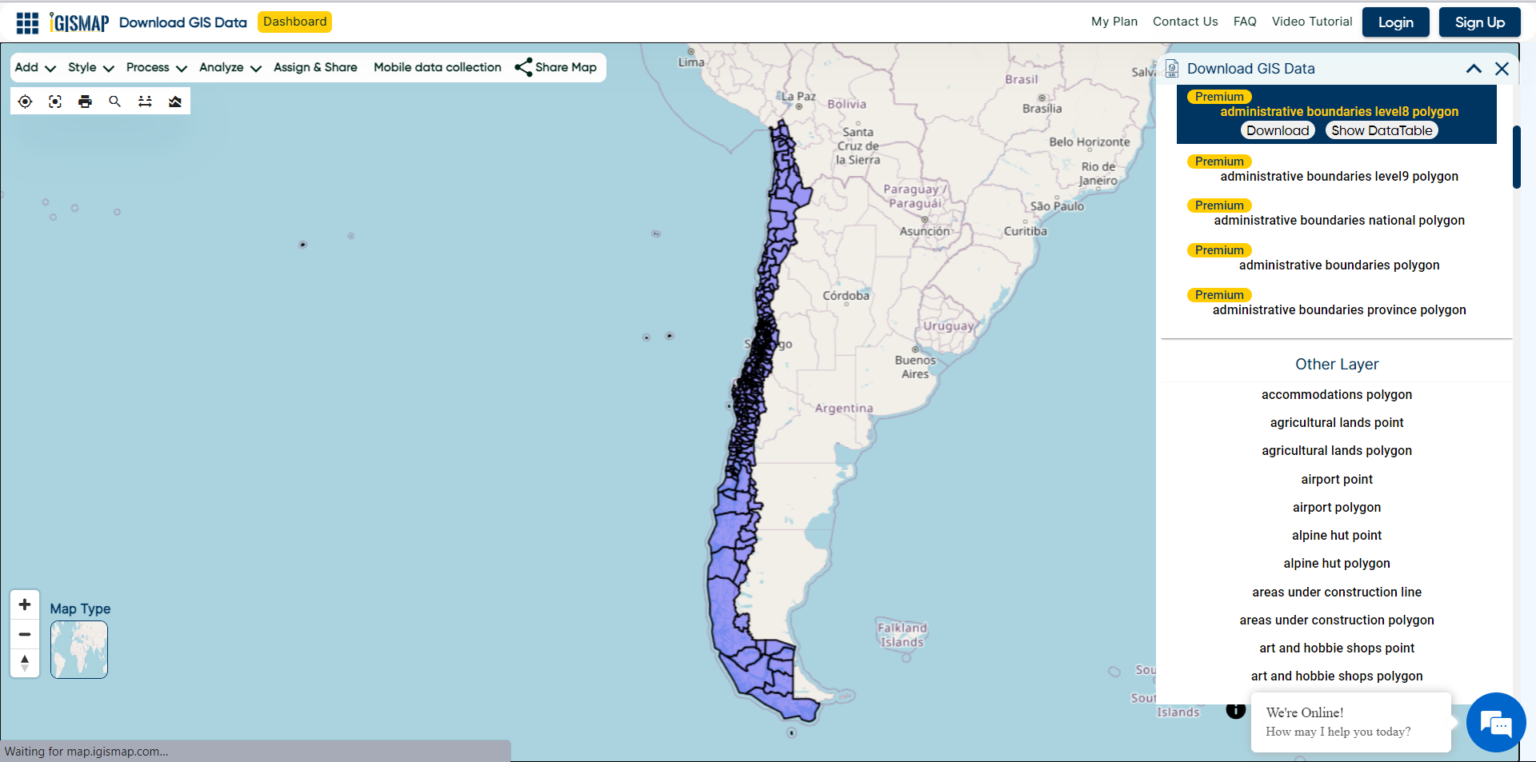Select the airport point layer
The height and width of the screenshot is (762, 1536).
click(x=1337, y=479)
